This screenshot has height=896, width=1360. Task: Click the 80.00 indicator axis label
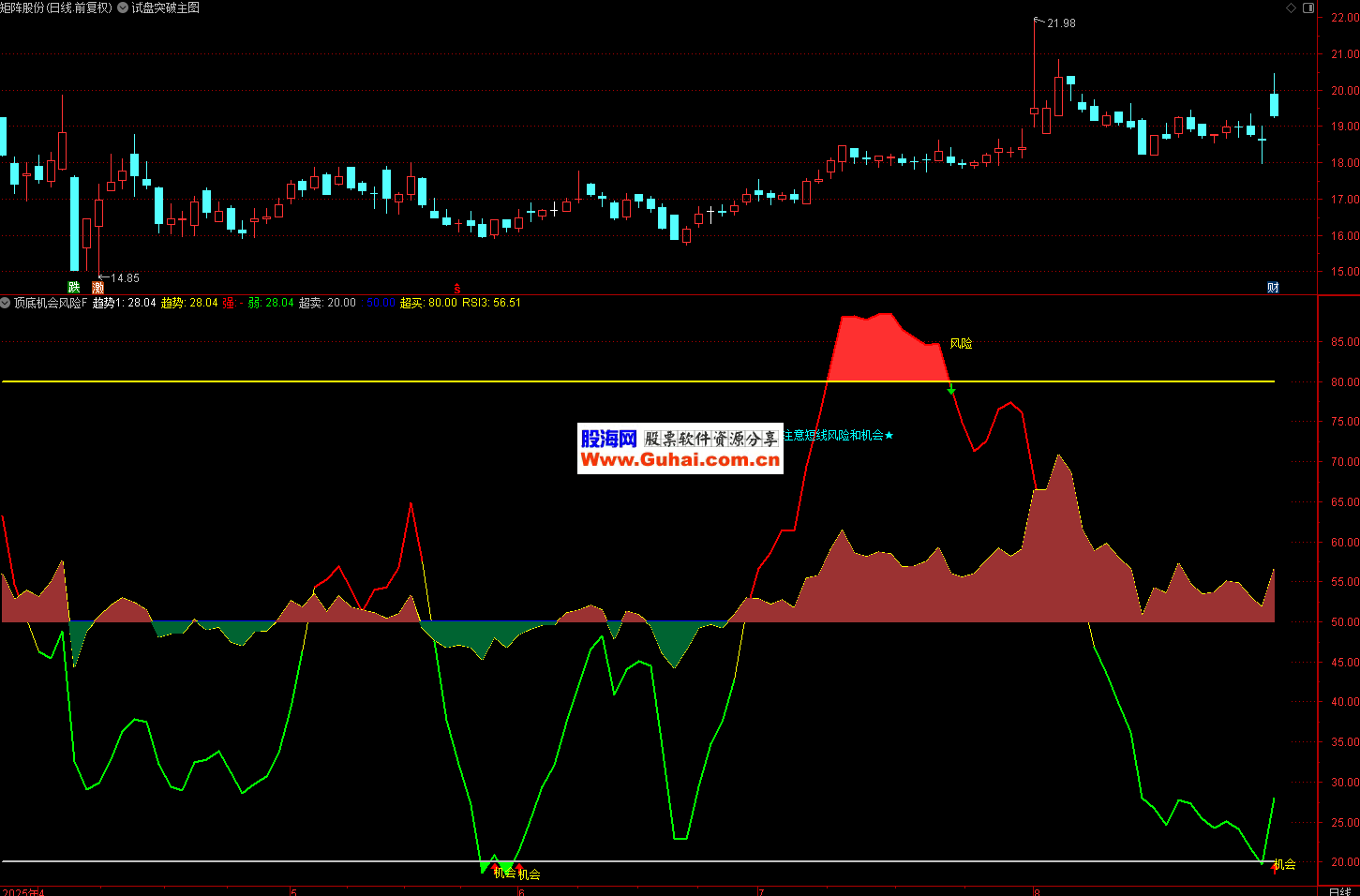pyautogui.click(x=1345, y=382)
